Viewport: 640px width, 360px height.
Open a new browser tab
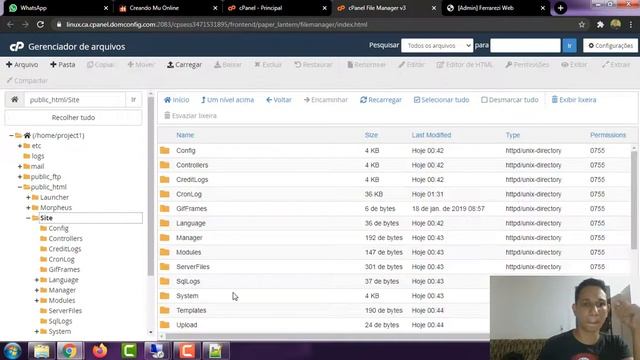tap(560, 8)
